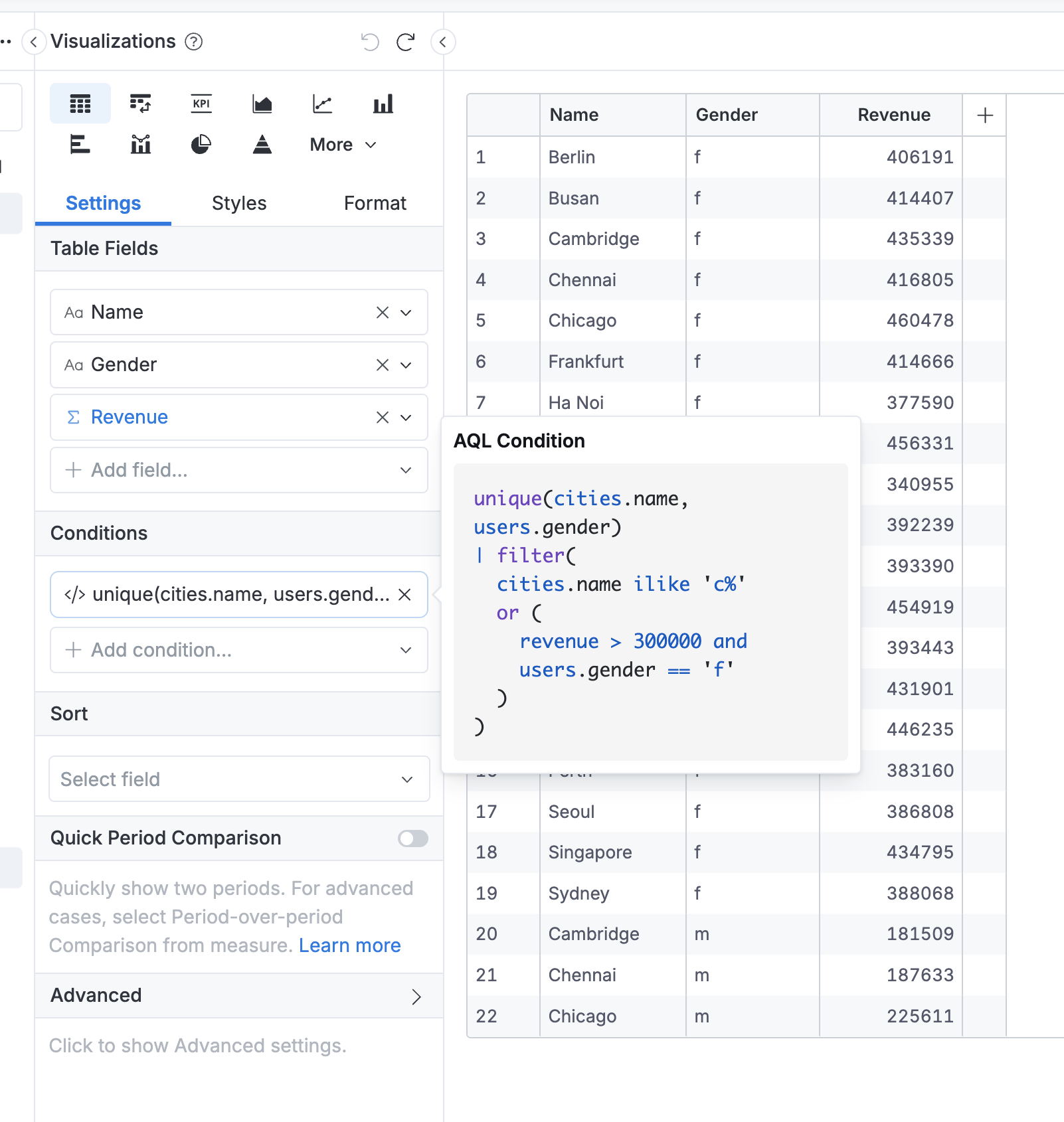Switch to the area chart visualization

coord(262,104)
